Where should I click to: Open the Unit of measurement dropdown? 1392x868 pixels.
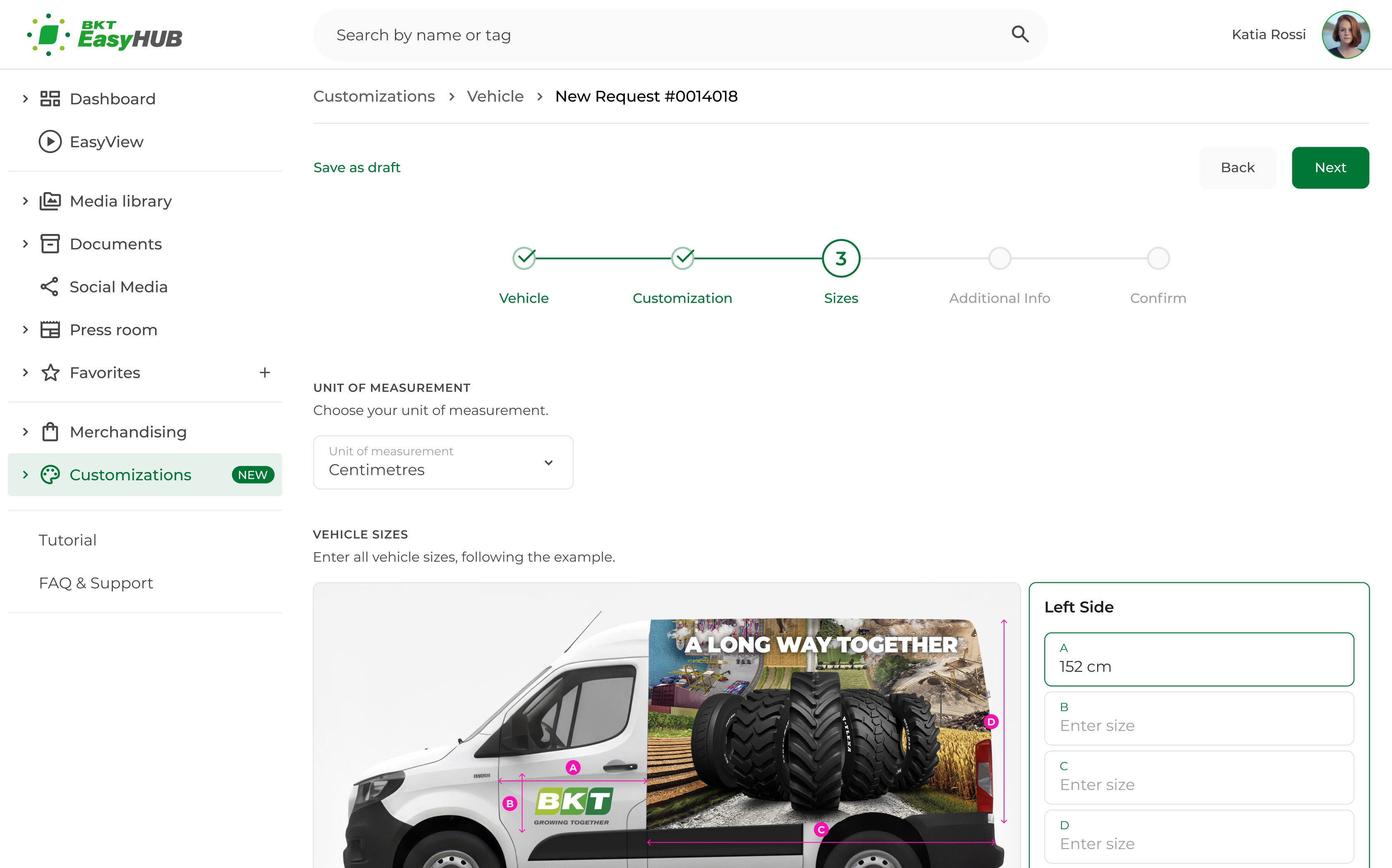coord(443,462)
